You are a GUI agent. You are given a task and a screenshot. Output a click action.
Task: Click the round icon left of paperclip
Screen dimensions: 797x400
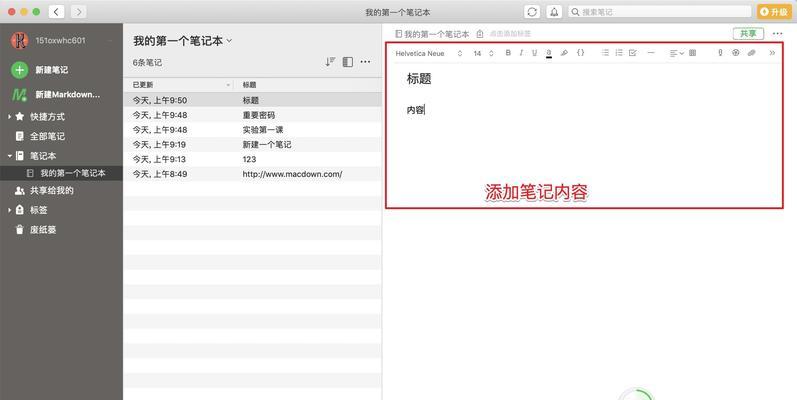tap(735, 53)
